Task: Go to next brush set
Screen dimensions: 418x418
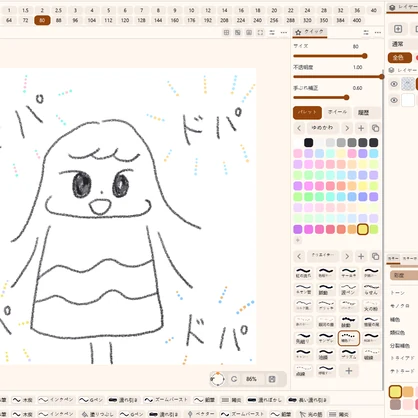Action: (347, 256)
